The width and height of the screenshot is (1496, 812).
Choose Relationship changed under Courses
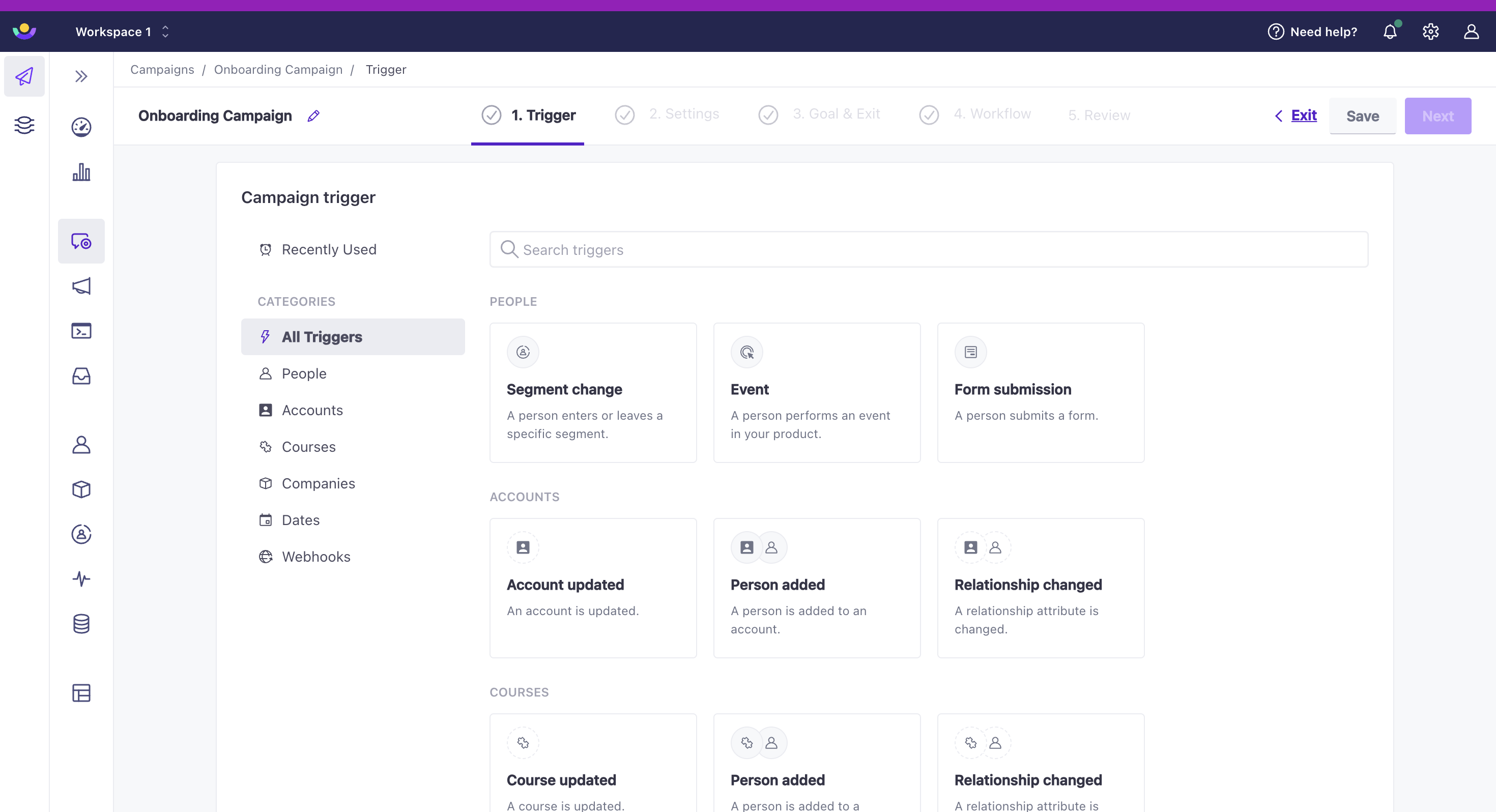click(x=1041, y=763)
